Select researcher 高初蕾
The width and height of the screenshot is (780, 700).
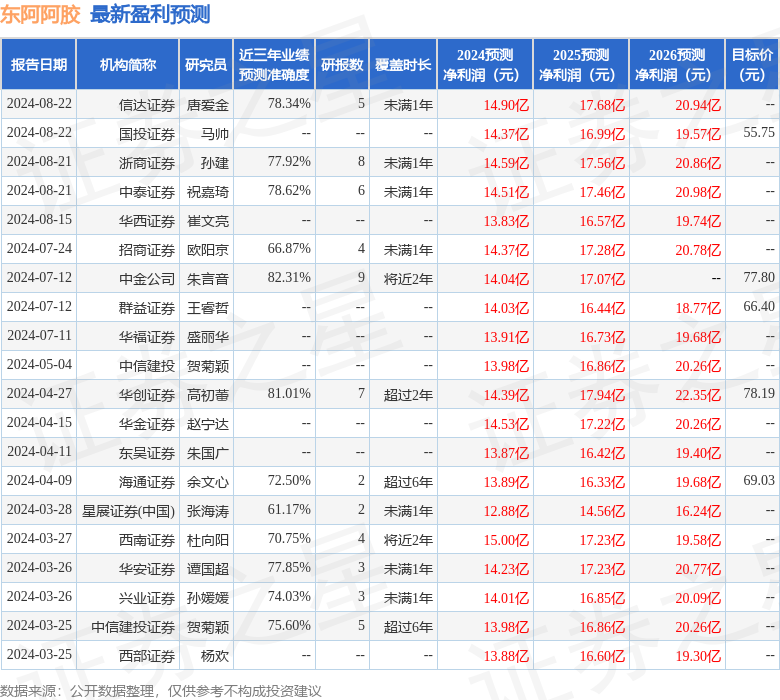click(208, 395)
